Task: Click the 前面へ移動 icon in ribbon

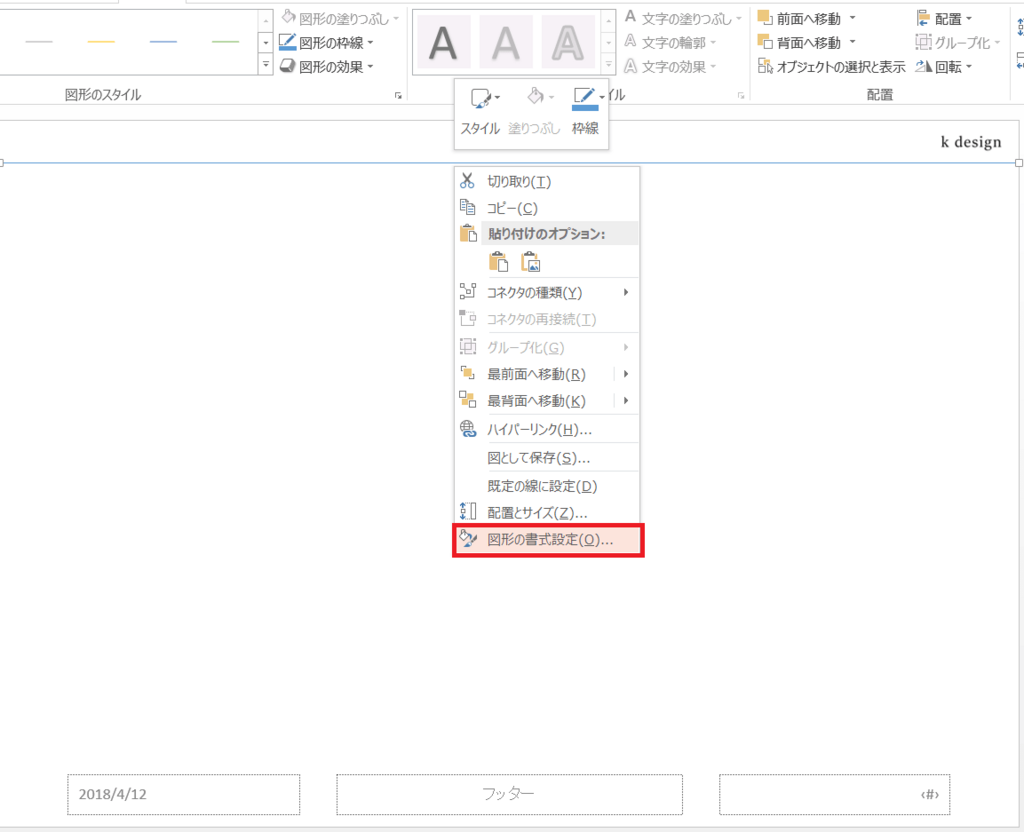Action: click(x=765, y=18)
